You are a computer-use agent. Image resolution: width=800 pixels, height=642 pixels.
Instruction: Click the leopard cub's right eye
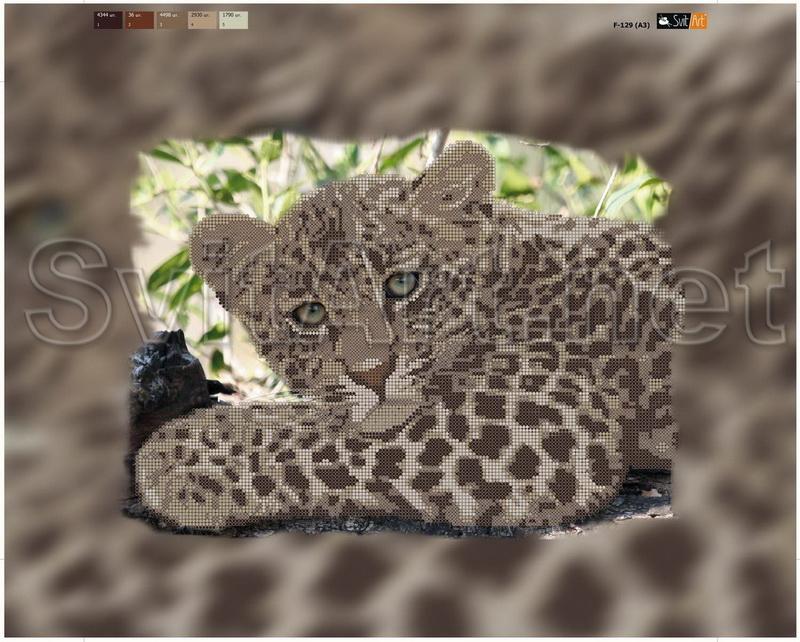402,284
